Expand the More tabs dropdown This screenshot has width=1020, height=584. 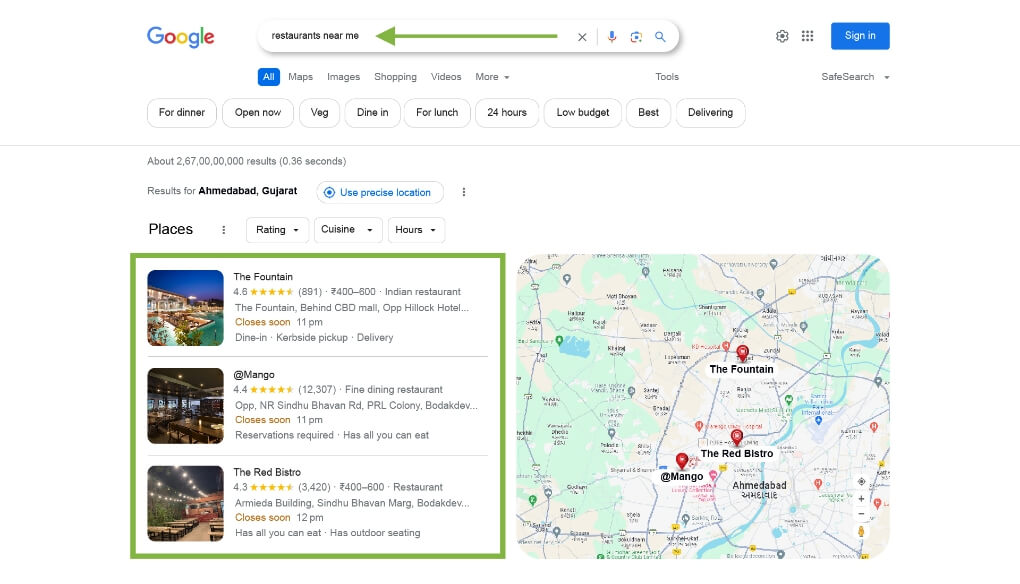[492, 77]
